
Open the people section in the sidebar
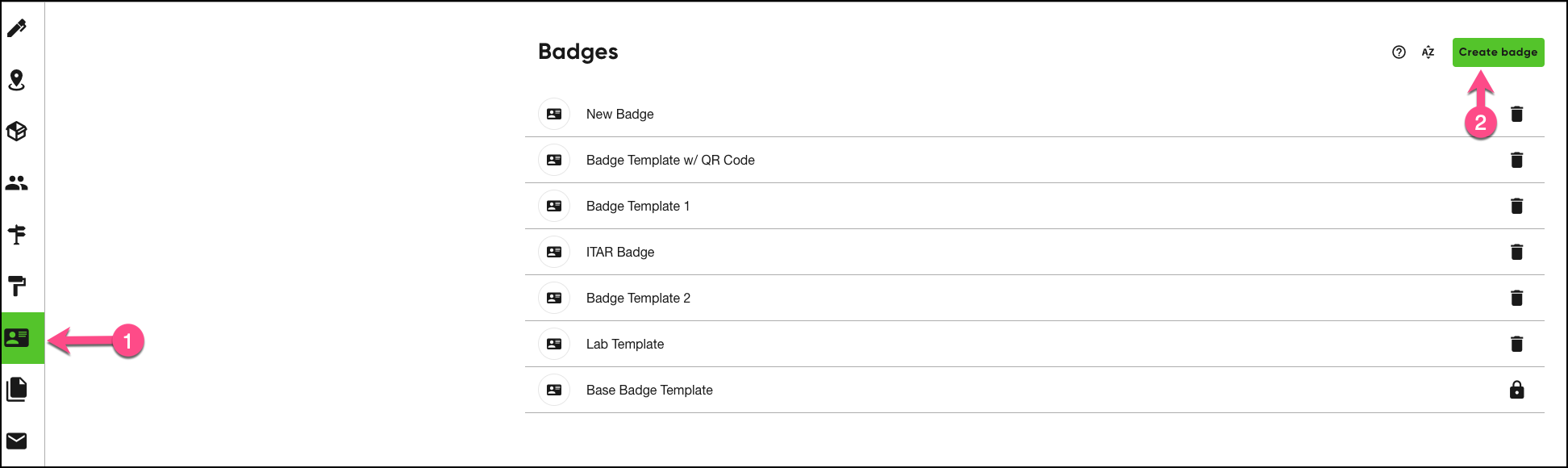coord(17,182)
